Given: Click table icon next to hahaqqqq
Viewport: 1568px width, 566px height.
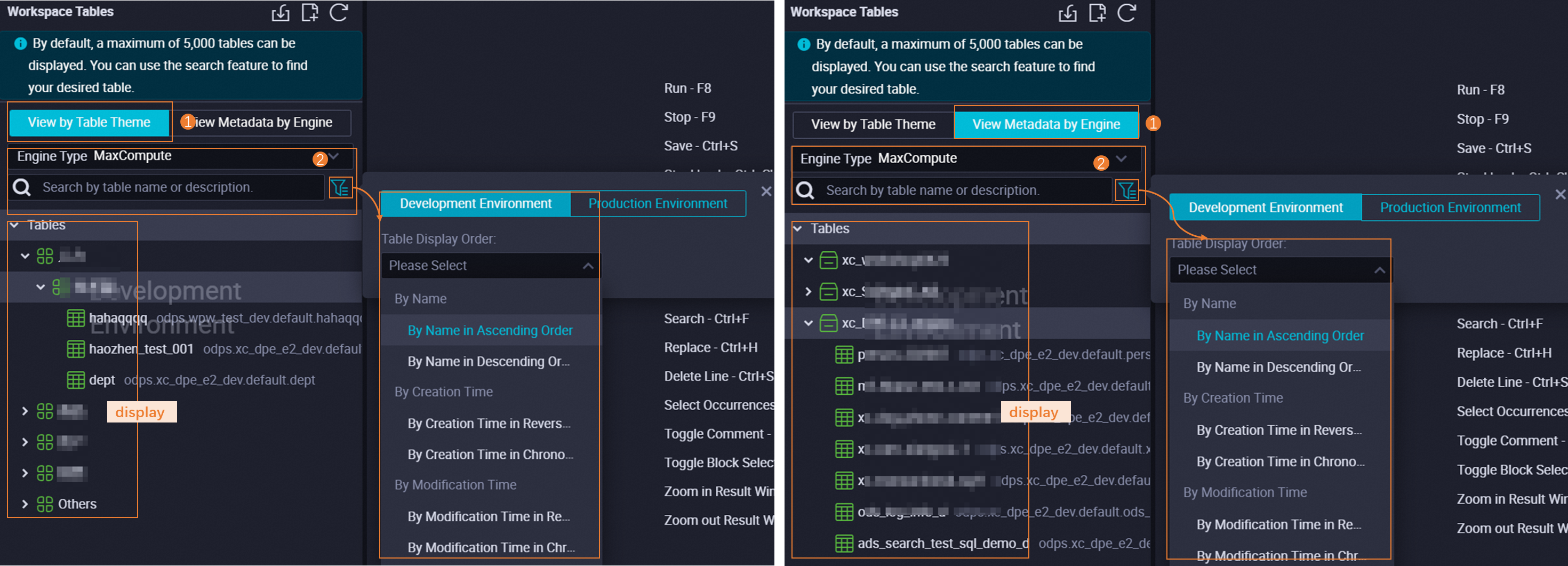Looking at the screenshot, I should [x=76, y=318].
